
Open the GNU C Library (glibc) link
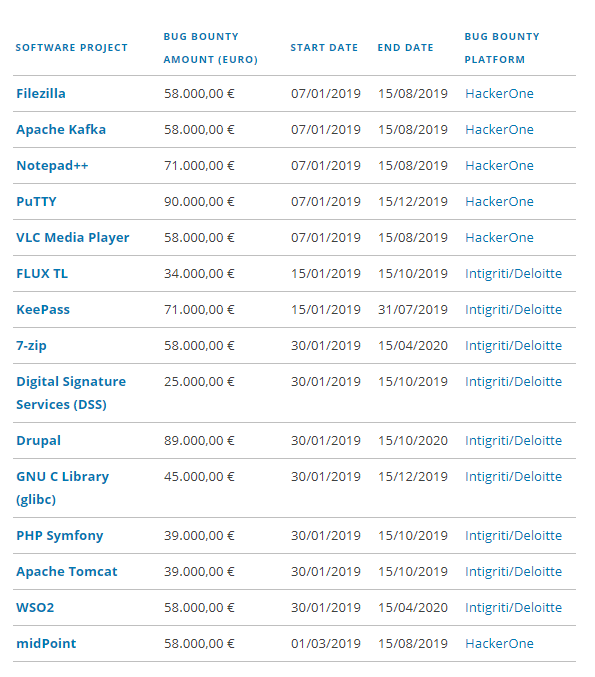63,488
